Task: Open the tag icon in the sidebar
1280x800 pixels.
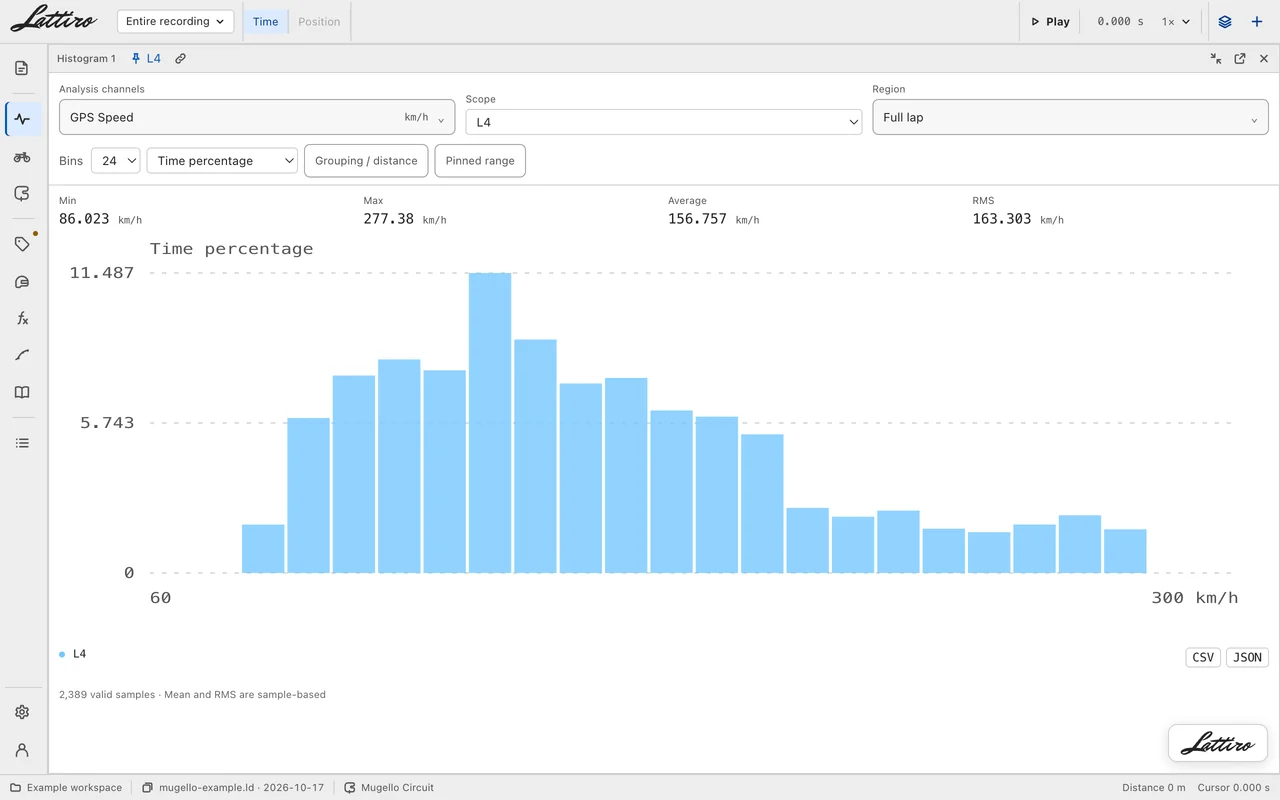Action: (x=22, y=244)
